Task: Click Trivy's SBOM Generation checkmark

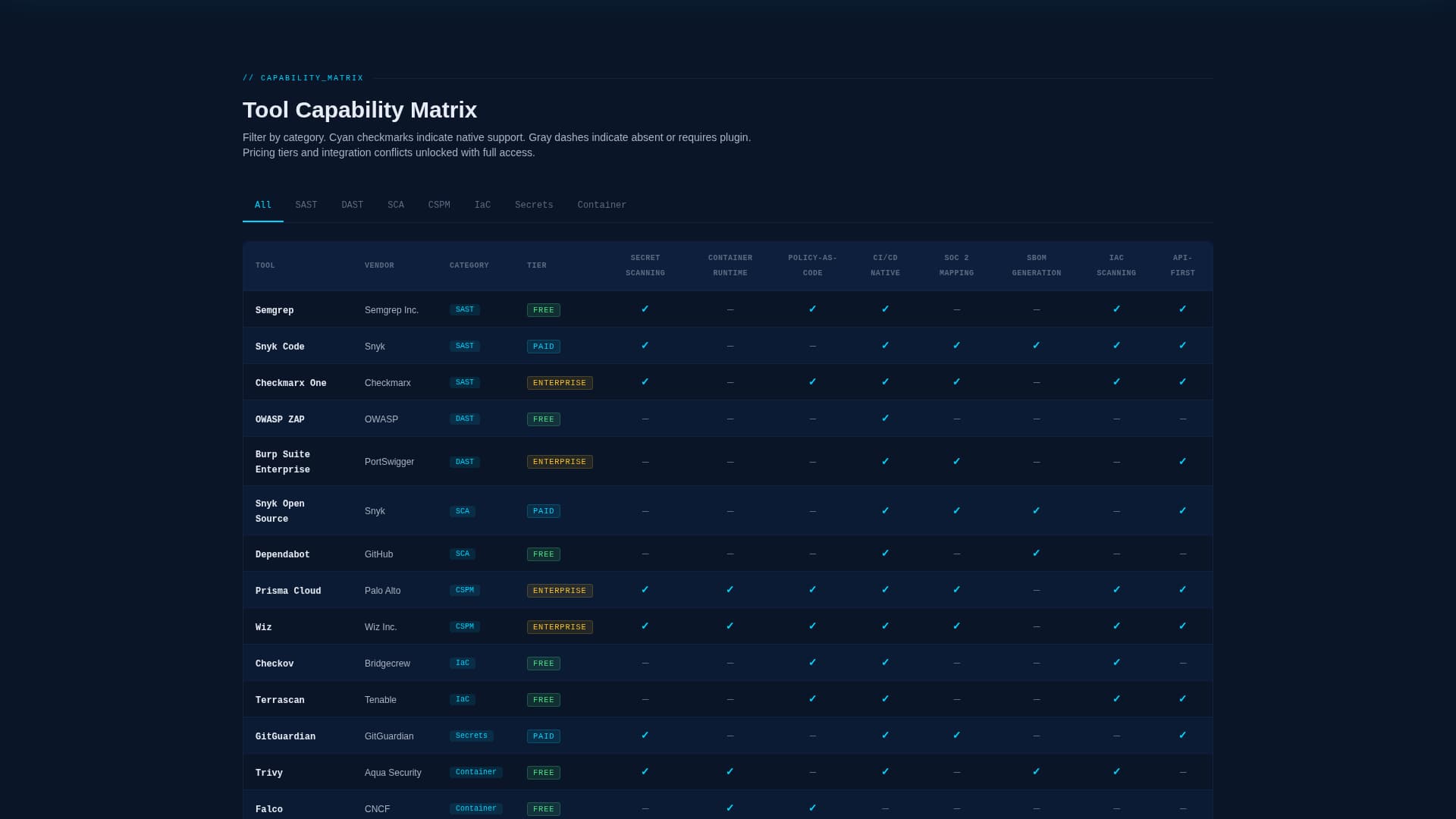Action: click(1037, 772)
